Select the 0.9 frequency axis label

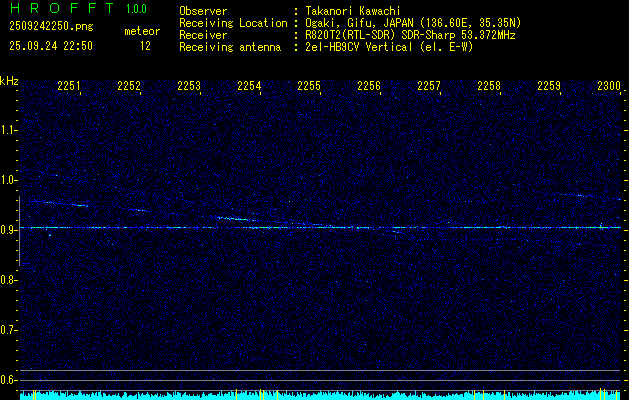(9, 229)
